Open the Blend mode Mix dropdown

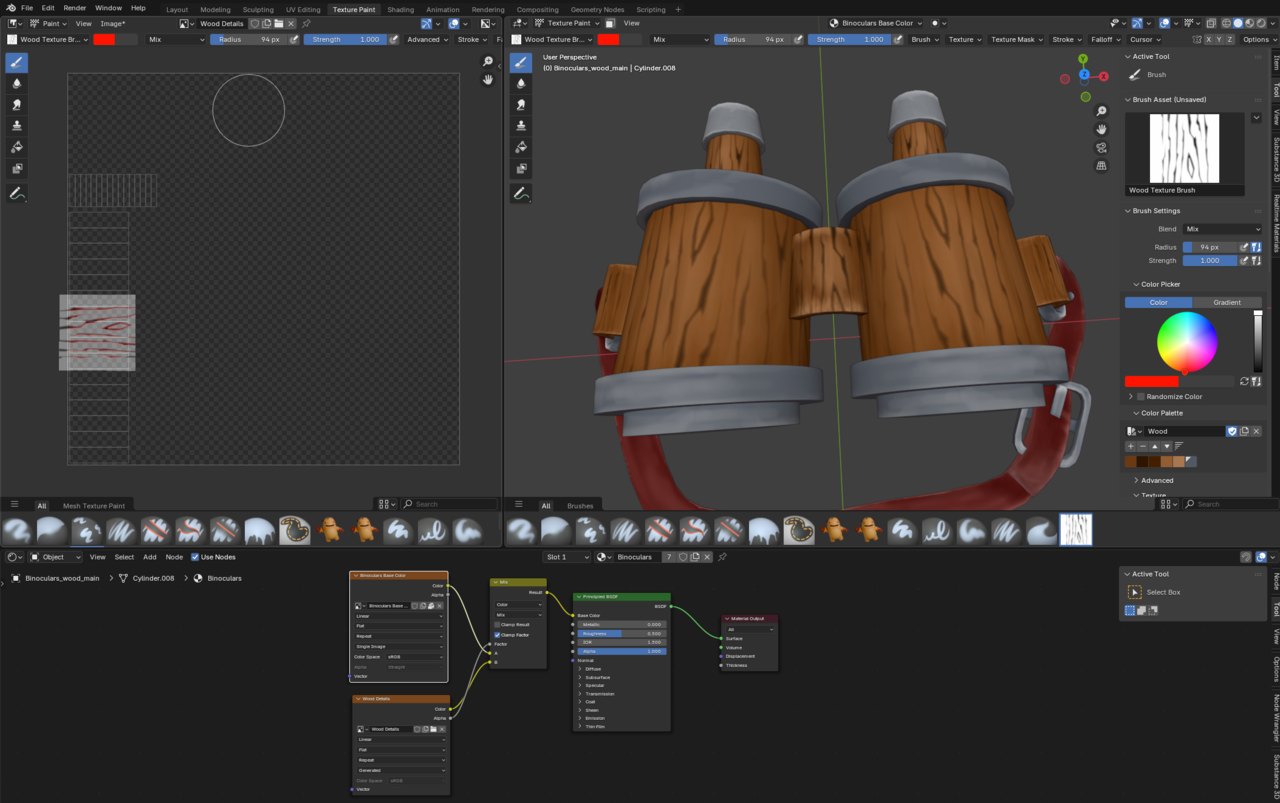coord(1222,229)
